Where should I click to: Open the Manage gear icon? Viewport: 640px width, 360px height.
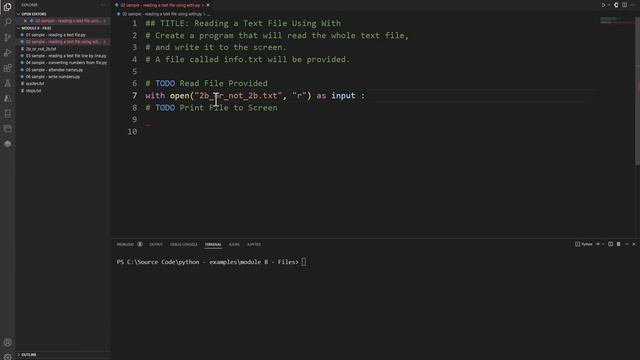pos(7,357)
